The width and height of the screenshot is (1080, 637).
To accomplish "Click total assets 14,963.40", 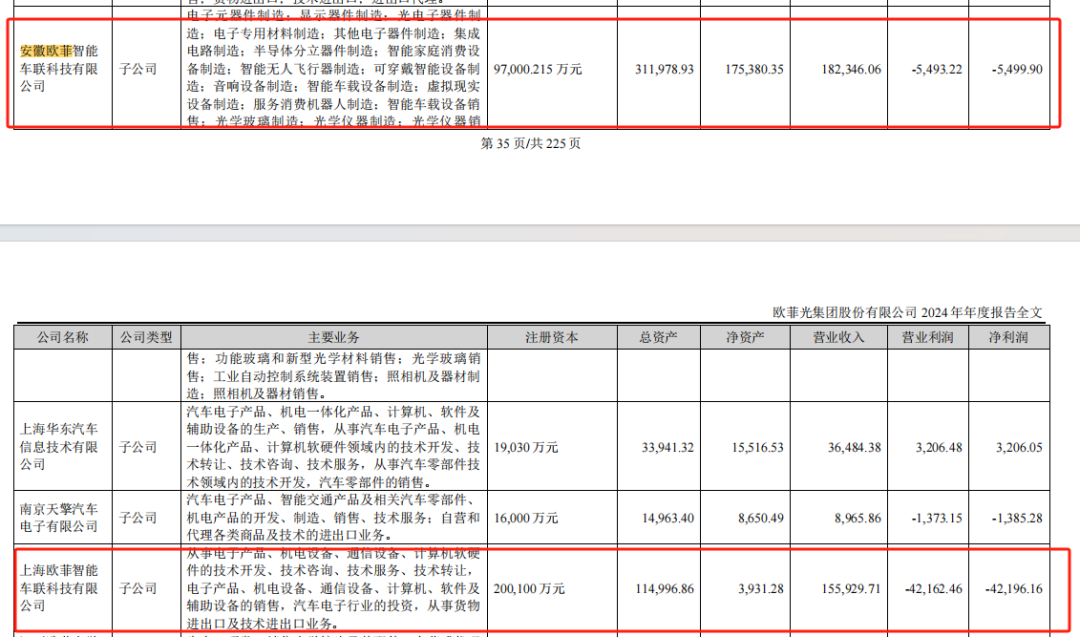I will point(667,518).
